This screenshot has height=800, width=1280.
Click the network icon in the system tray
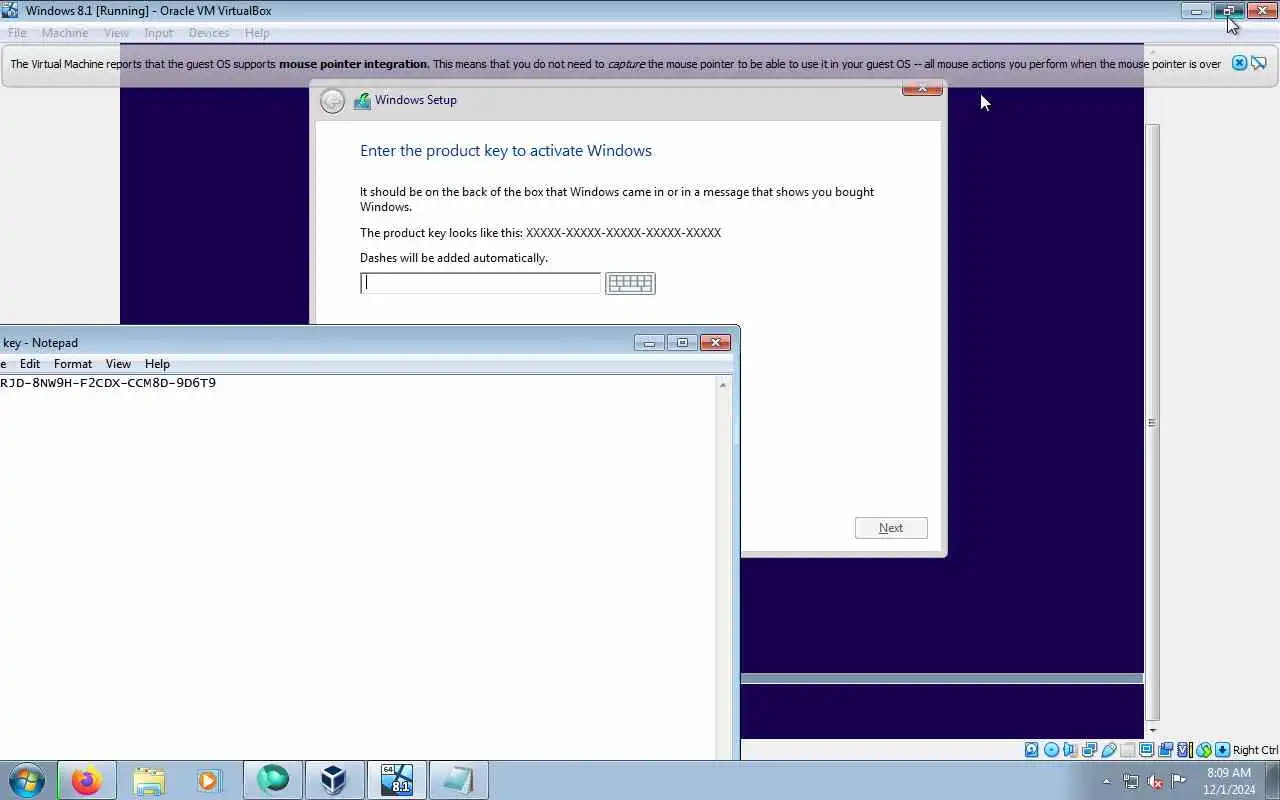point(1131,781)
